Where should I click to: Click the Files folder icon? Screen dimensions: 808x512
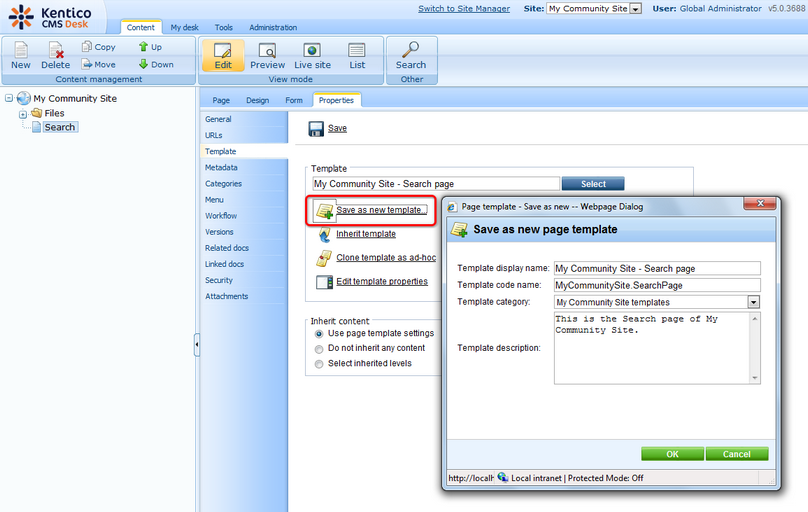tap(37, 113)
